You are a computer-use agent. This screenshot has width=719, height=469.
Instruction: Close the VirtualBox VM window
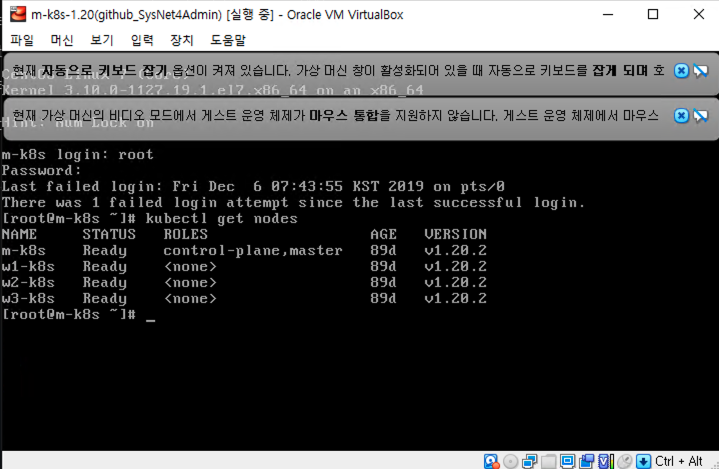coord(698,14)
